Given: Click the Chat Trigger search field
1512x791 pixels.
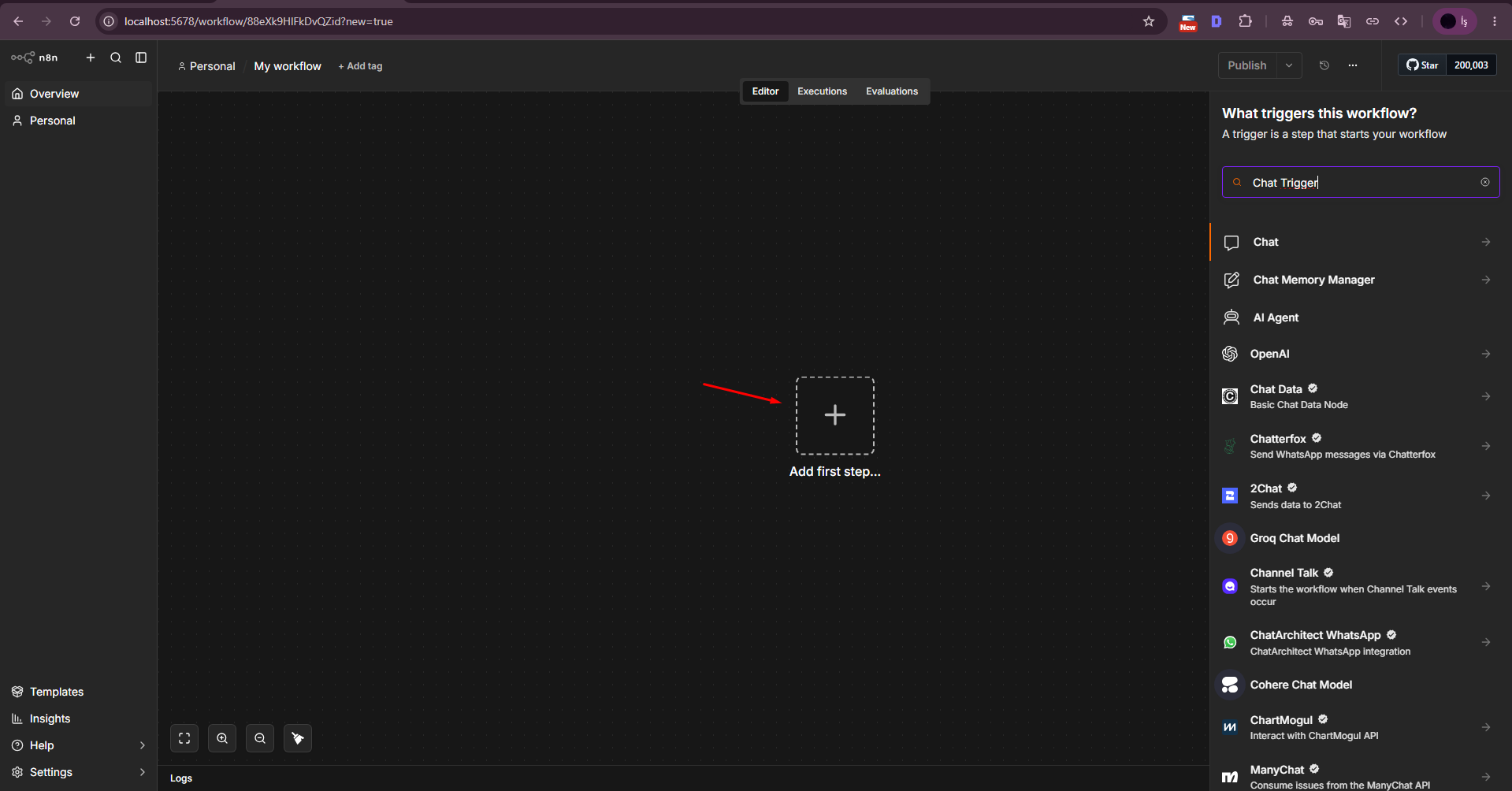Looking at the screenshot, I should coord(1360,182).
